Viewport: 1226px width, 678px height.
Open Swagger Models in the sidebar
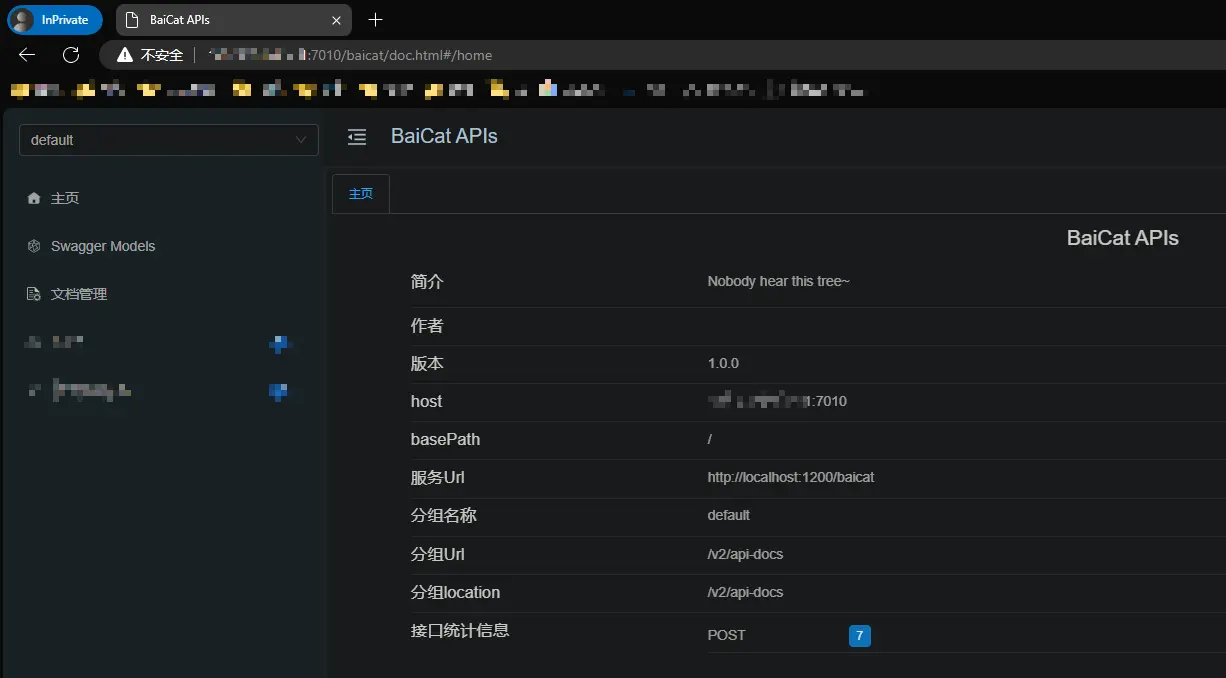[103, 246]
